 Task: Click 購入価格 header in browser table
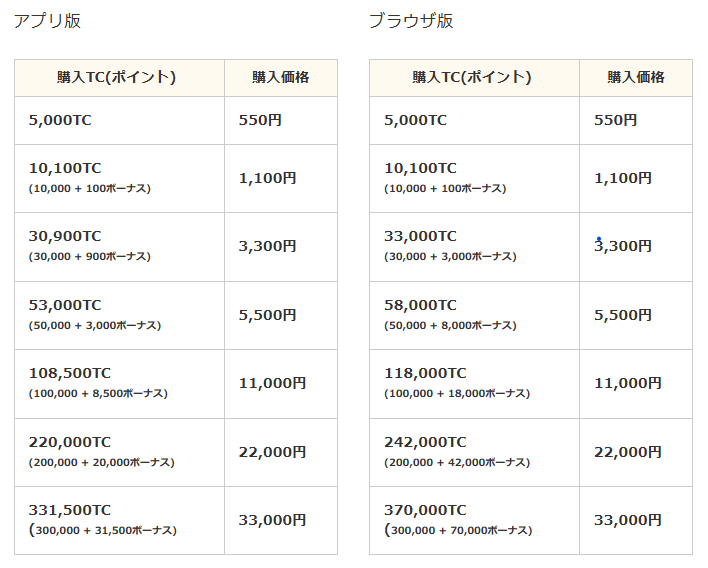[635, 78]
